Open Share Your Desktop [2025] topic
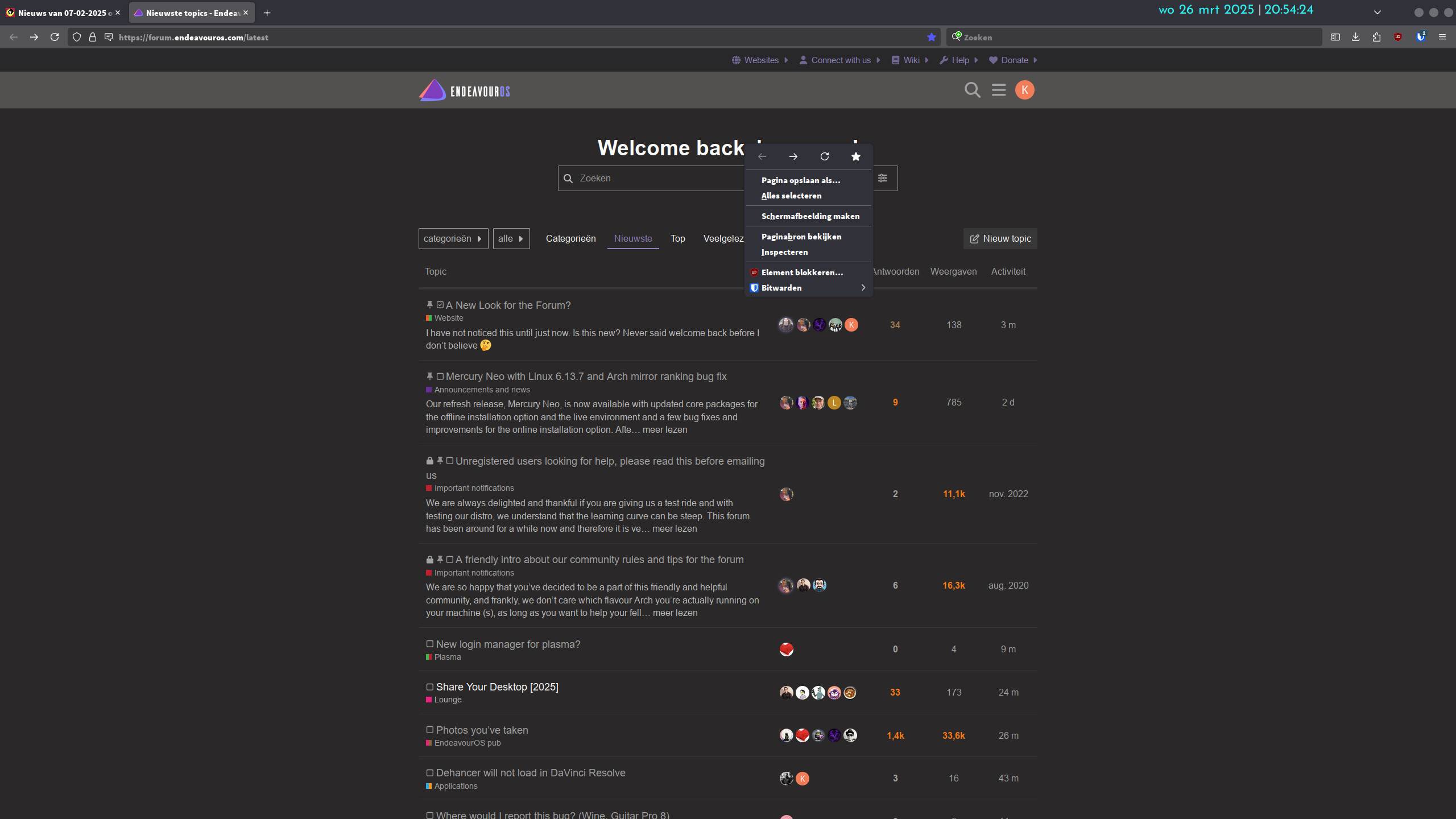 click(x=497, y=687)
